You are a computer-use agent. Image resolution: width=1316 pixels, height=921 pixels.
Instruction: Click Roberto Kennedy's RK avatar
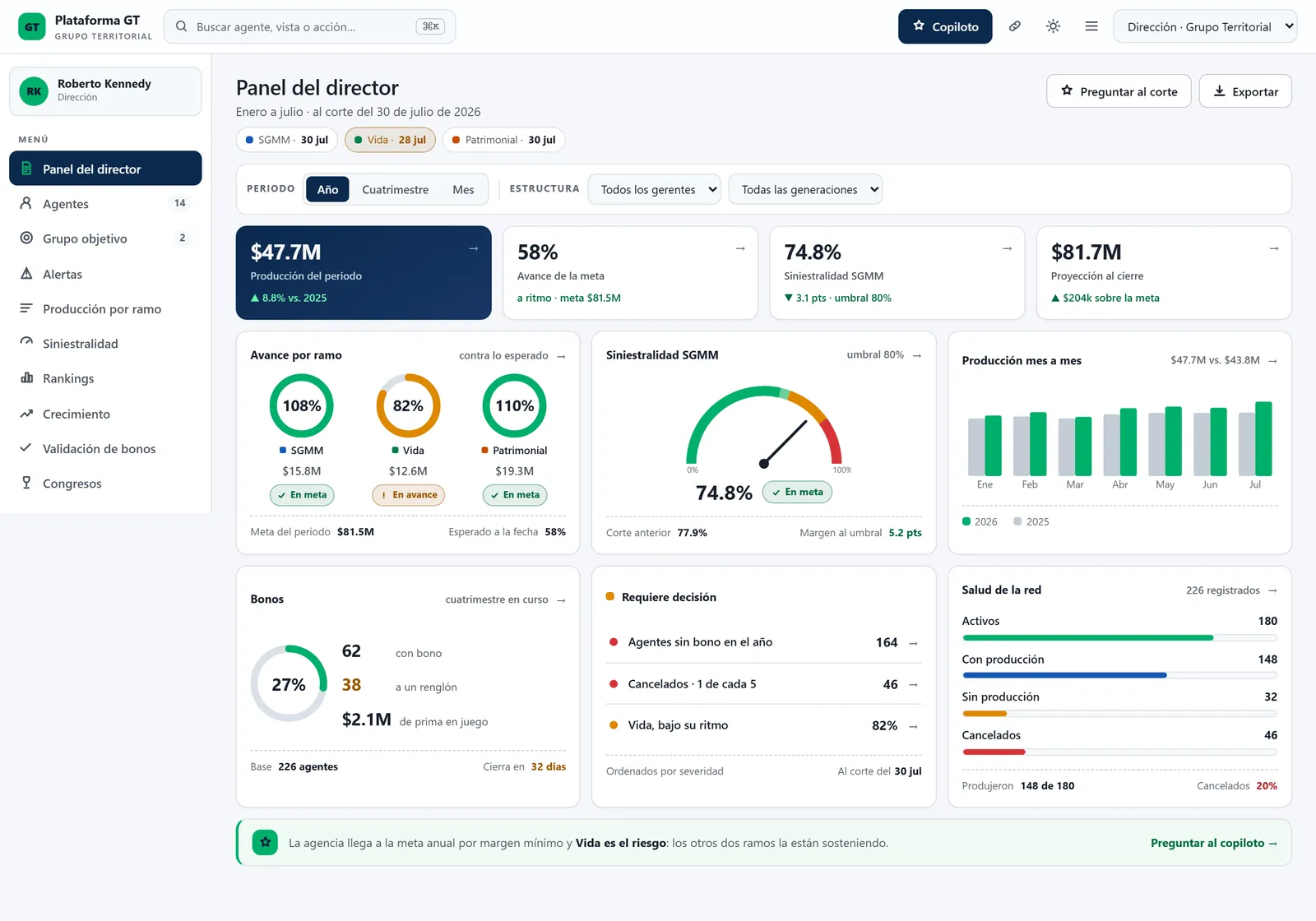34,91
